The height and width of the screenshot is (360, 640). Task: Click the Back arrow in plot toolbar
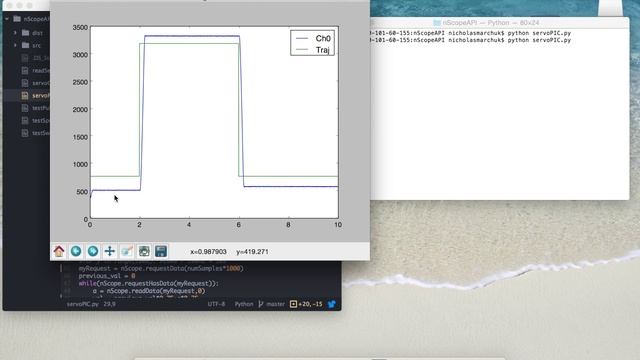(76, 251)
